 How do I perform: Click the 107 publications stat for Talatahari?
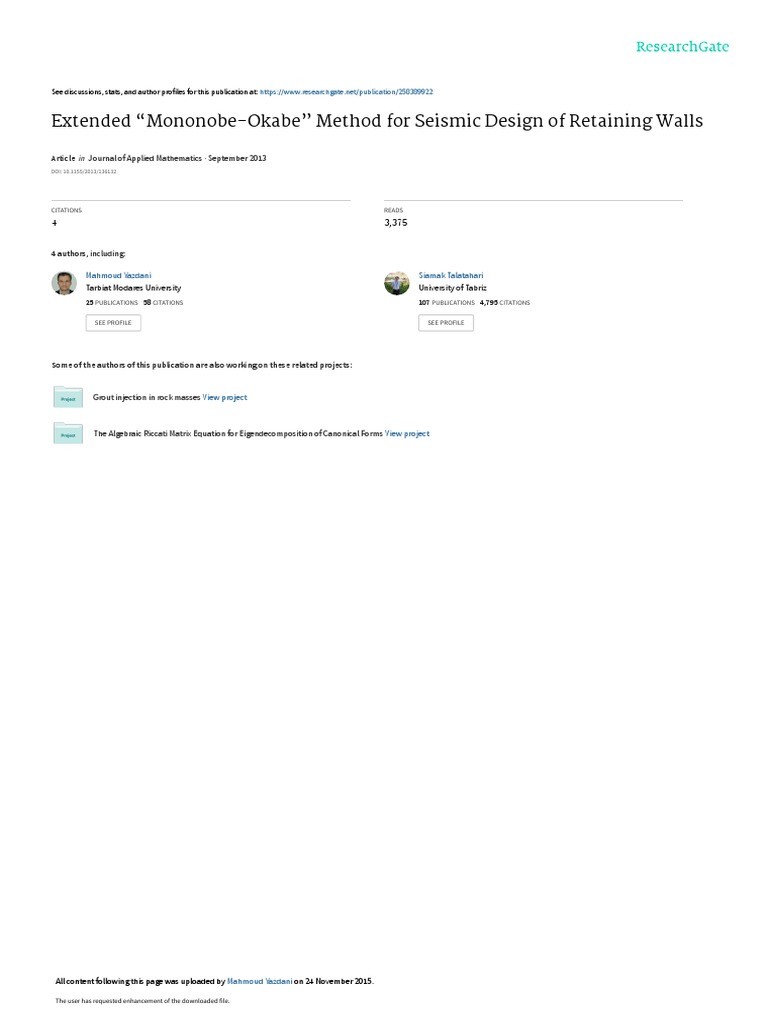[447, 303]
